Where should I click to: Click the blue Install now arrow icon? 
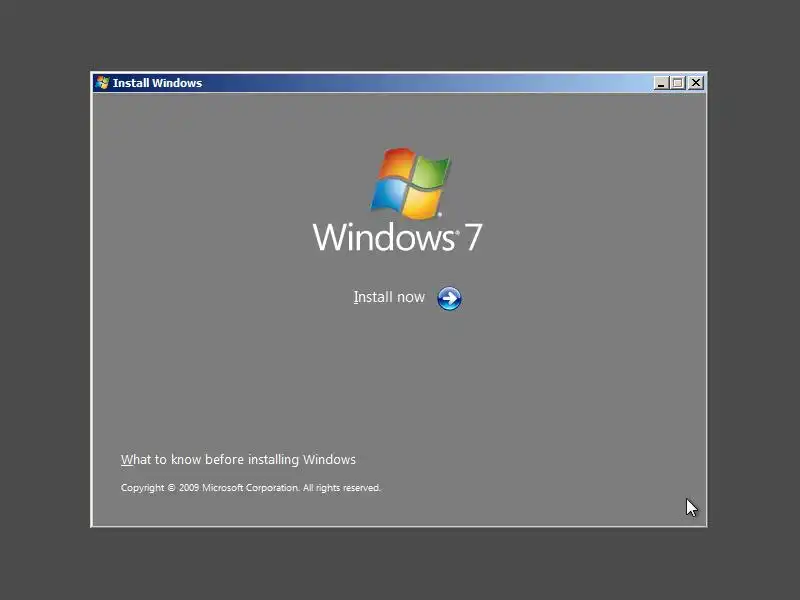[x=449, y=298]
